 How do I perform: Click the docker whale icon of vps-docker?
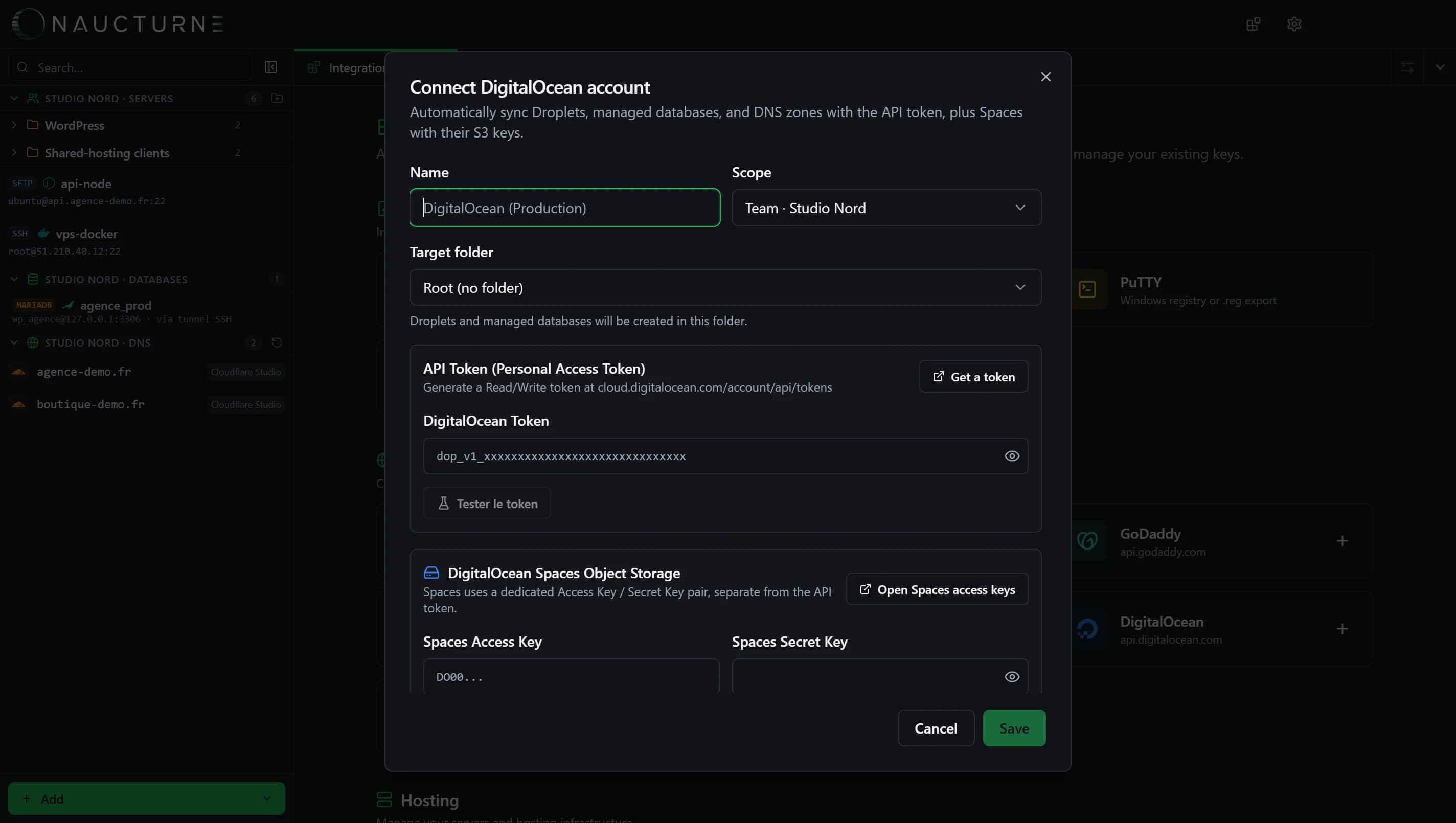43,234
